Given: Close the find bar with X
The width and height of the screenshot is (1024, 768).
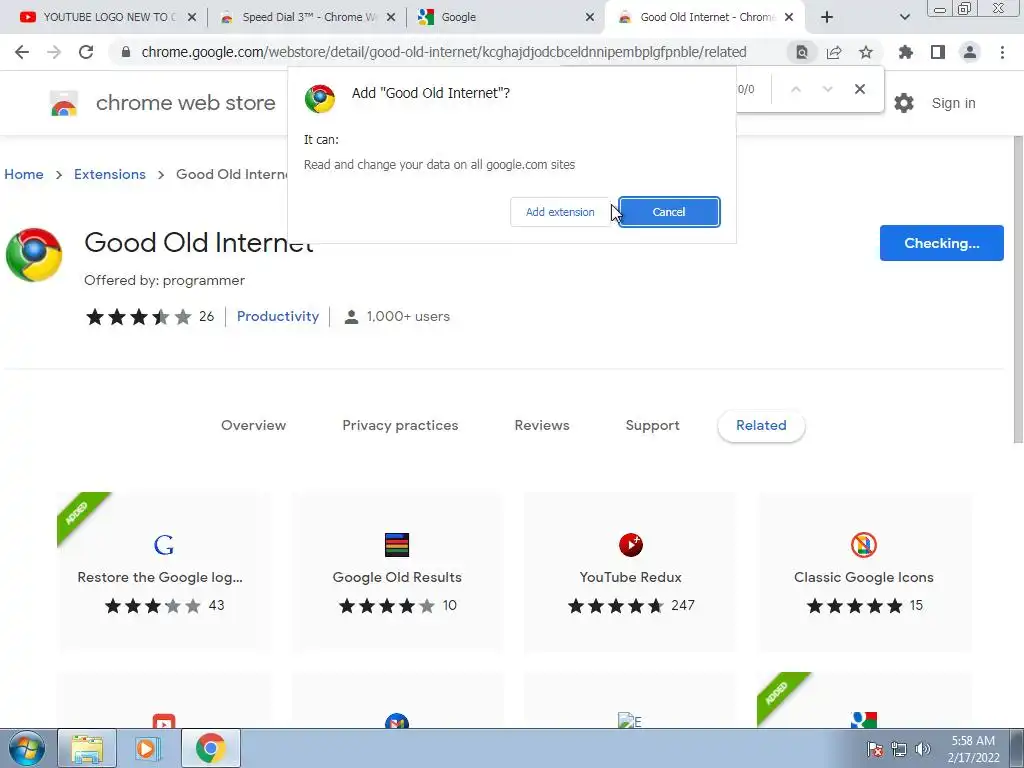Looking at the screenshot, I should coord(859,89).
